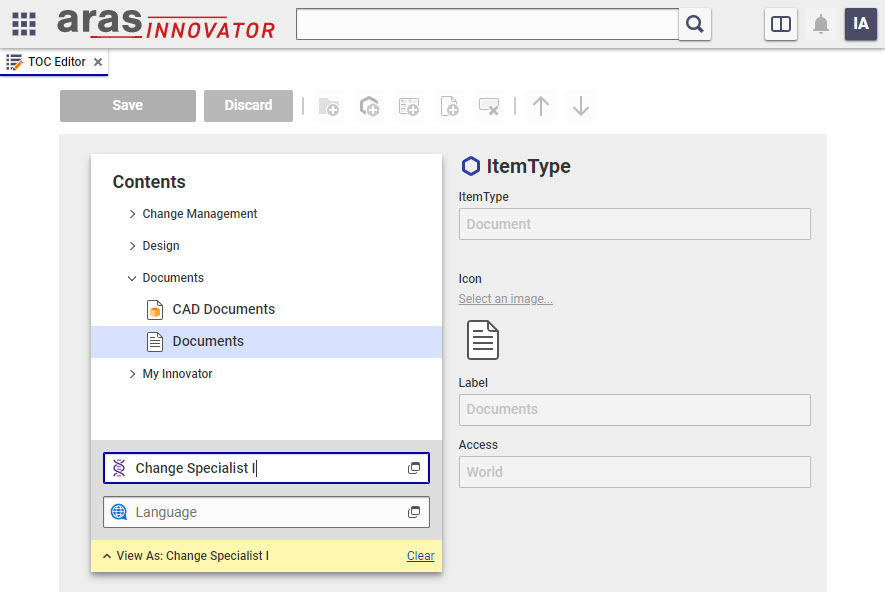Click the Access field showing World
885x604 pixels.
634,472
